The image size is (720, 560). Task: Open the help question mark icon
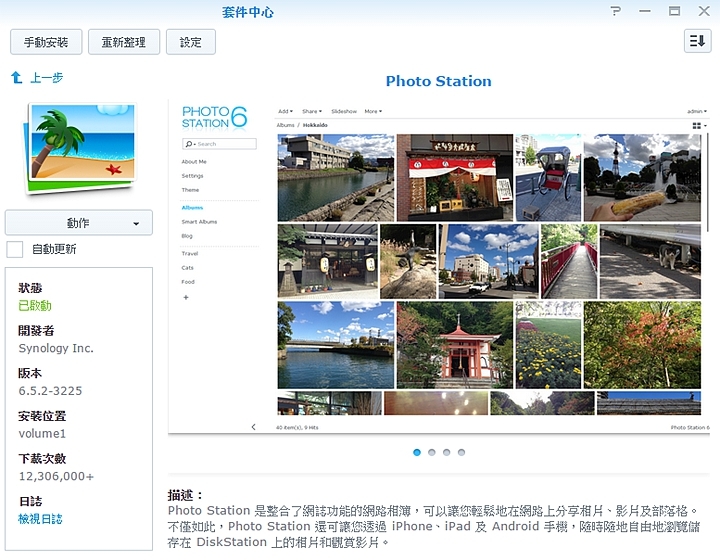point(616,11)
